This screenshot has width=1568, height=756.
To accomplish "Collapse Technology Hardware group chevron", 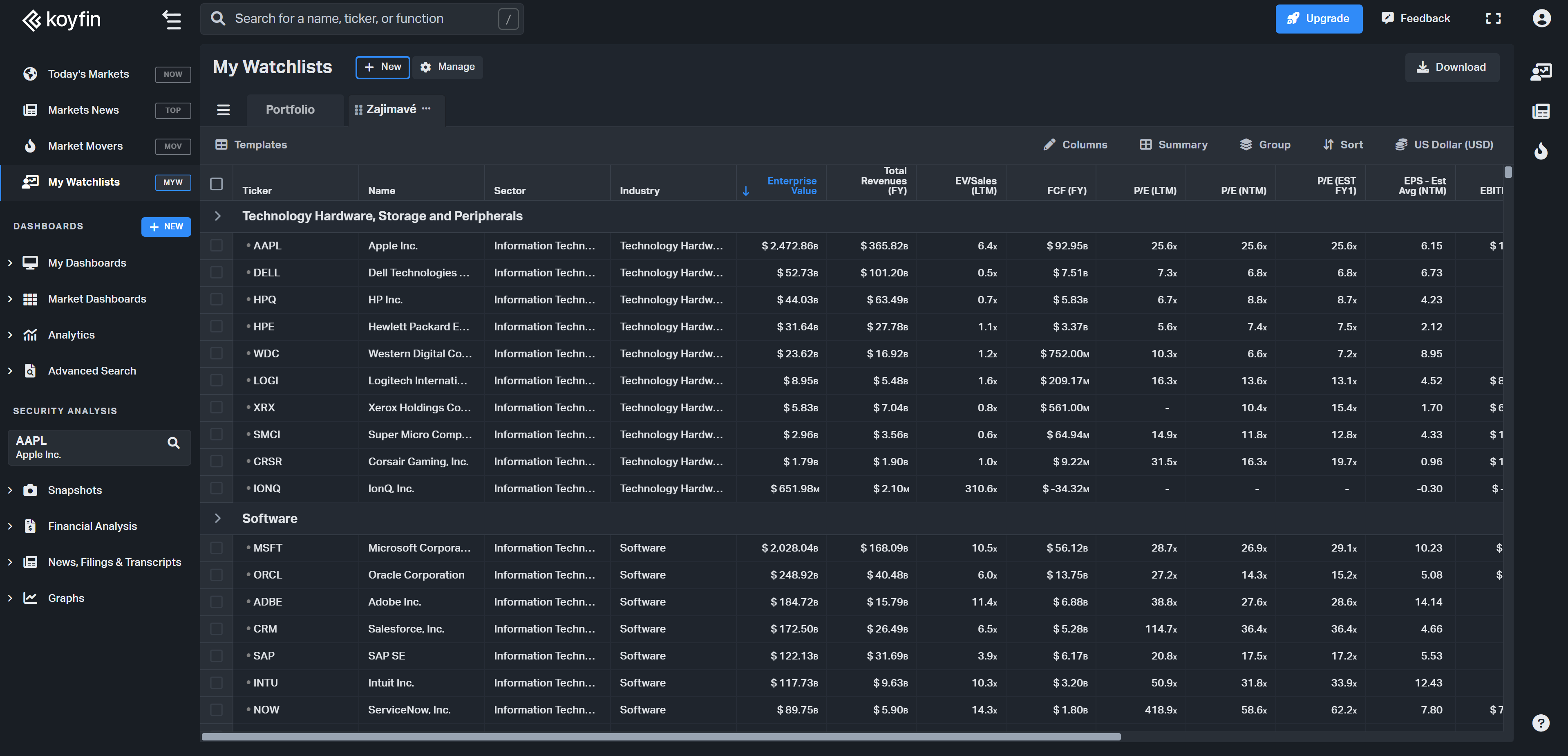I will pyautogui.click(x=217, y=215).
